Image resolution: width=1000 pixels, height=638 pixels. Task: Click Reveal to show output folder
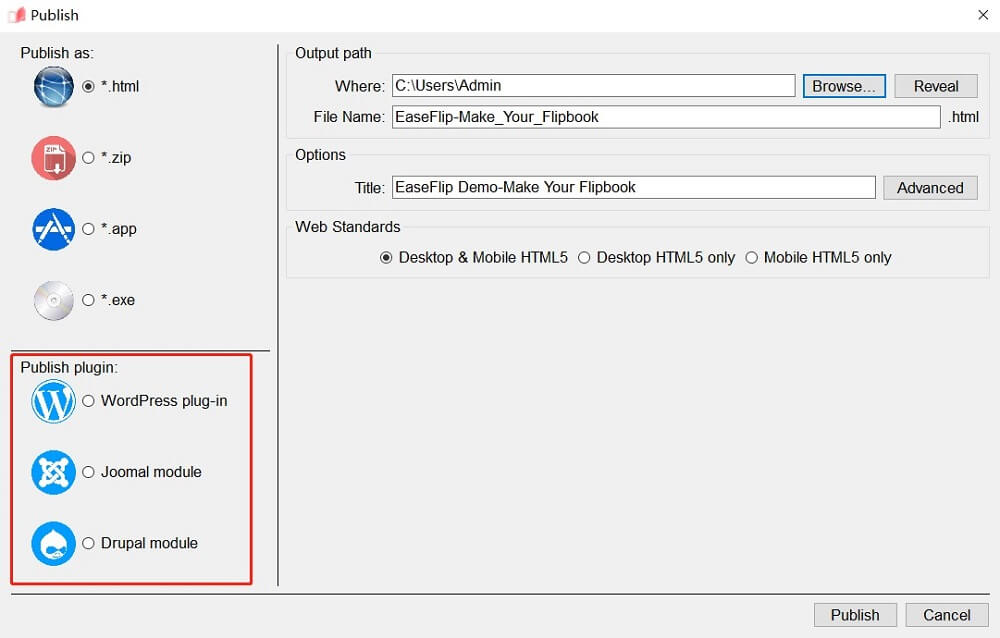click(x=935, y=86)
